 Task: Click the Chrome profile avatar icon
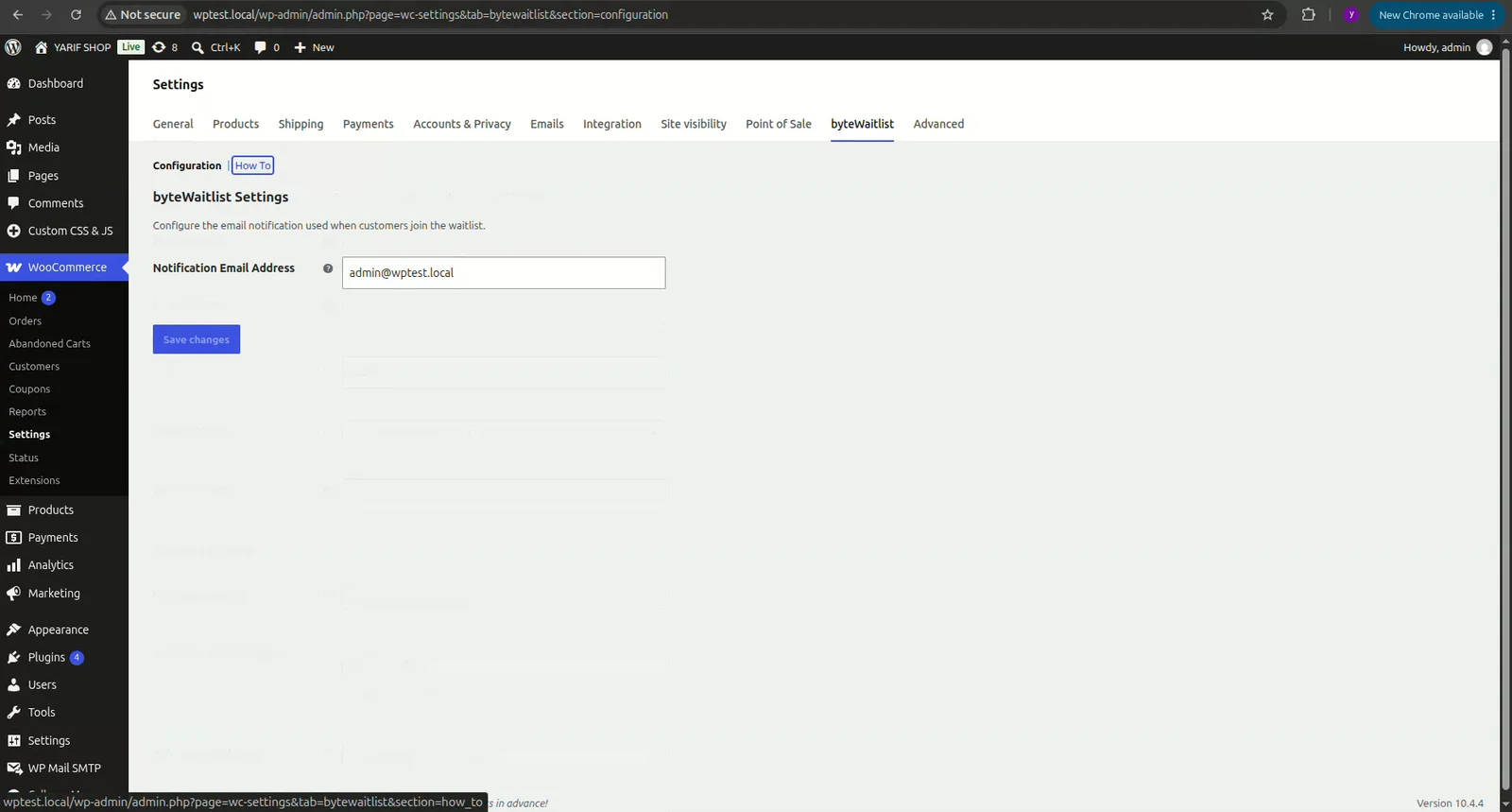coord(1351,15)
